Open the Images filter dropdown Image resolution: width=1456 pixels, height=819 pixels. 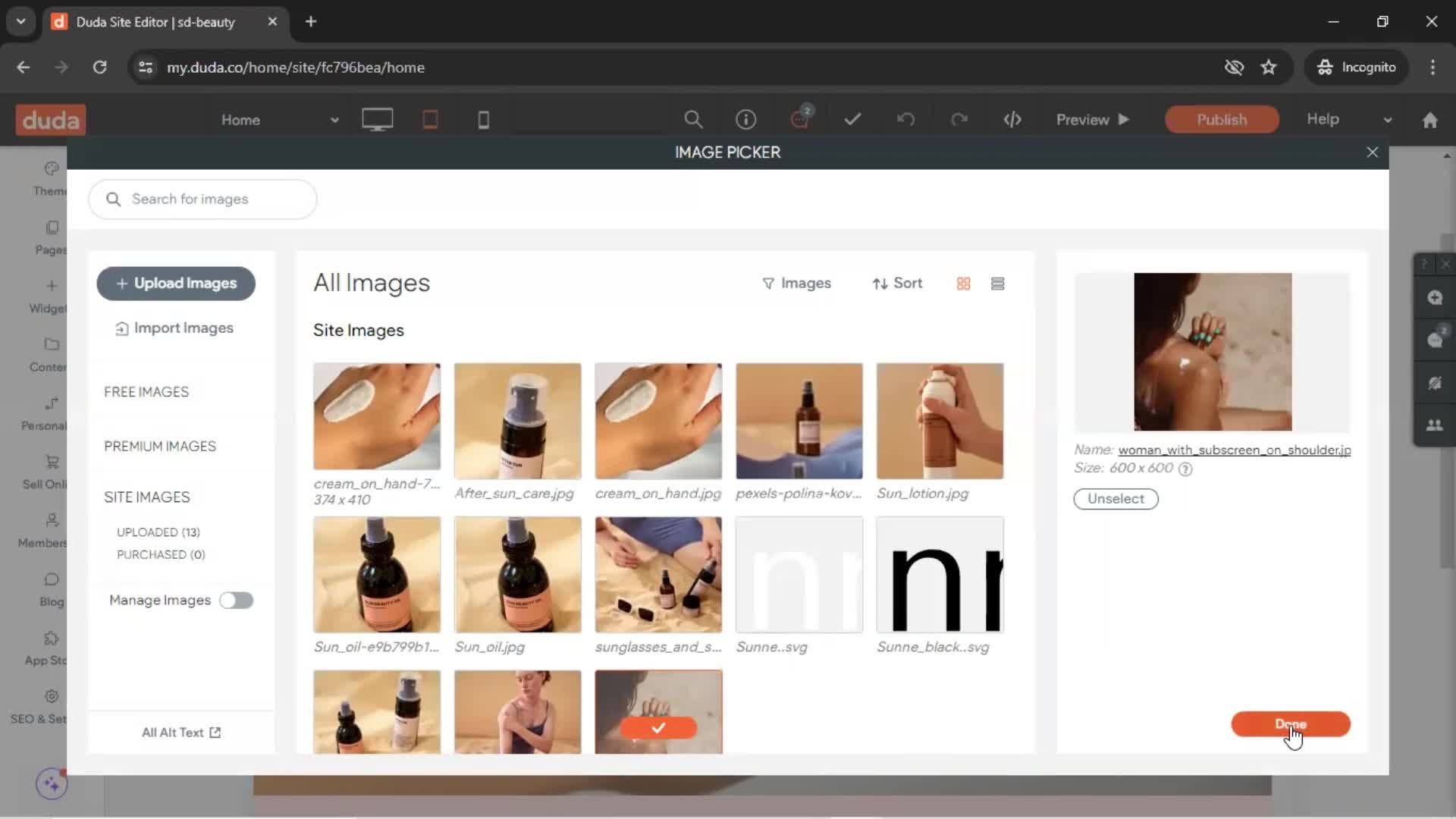click(x=796, y=284)
